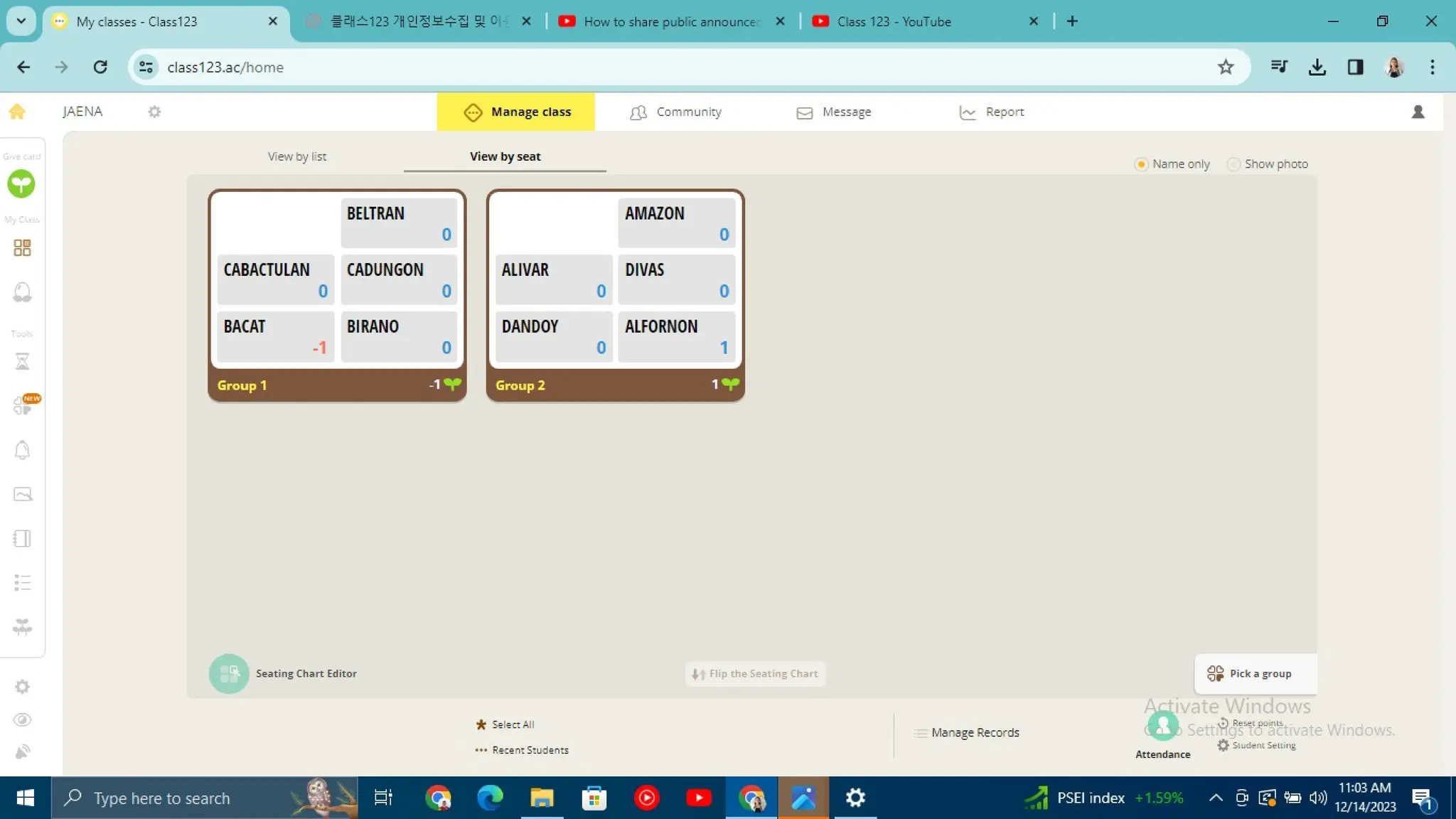
Task: Open the hourglass timer tool in sidebar
Action: [x=22, y=362]
